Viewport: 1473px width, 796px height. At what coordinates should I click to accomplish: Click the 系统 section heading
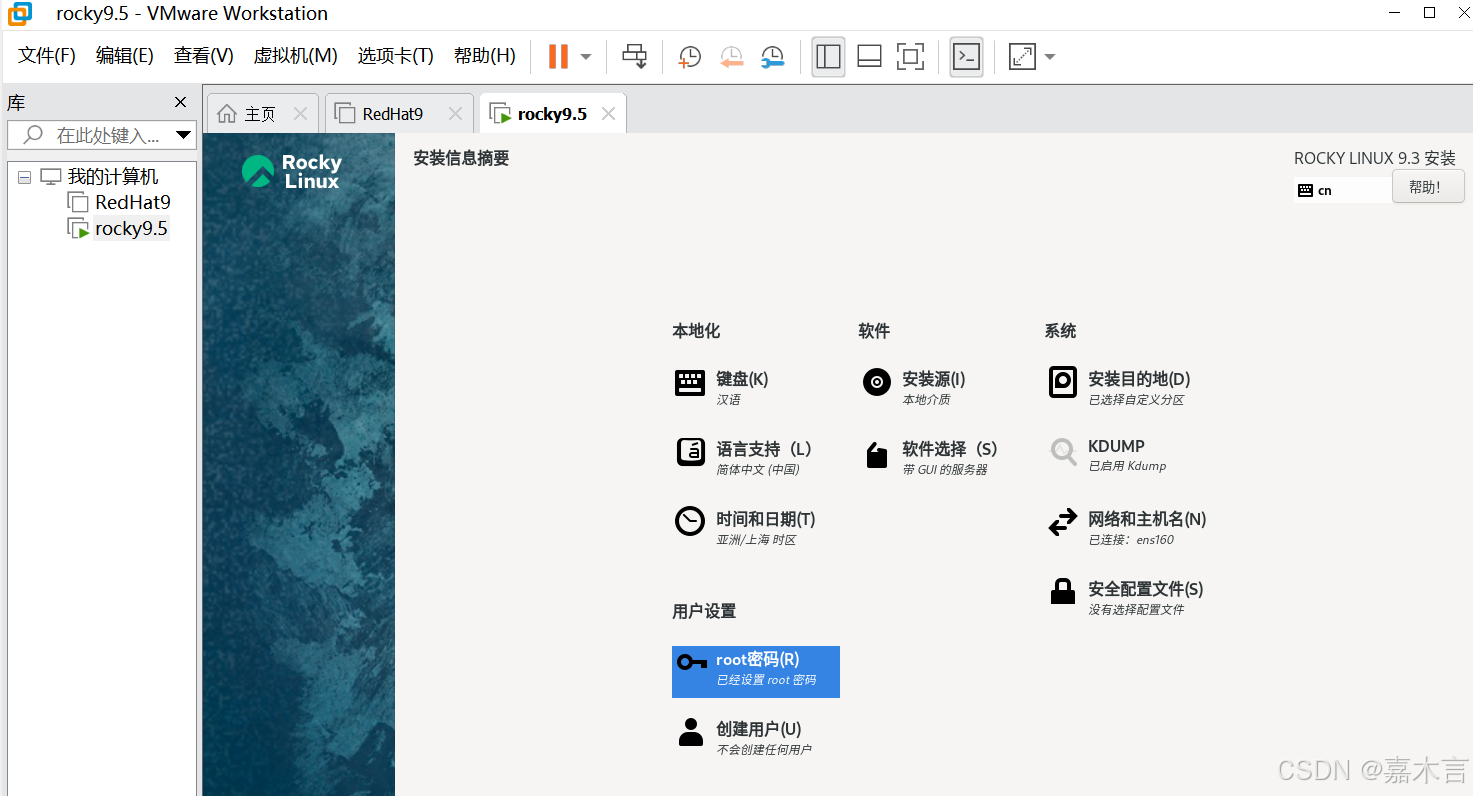tap(1060, 331)
